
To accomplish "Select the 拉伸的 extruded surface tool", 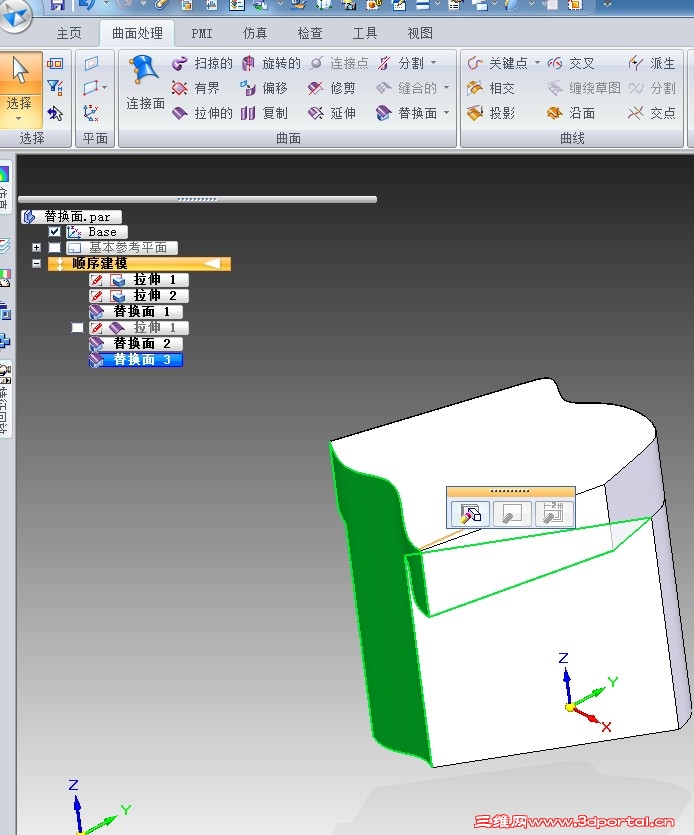I will (x=202, y=113).
